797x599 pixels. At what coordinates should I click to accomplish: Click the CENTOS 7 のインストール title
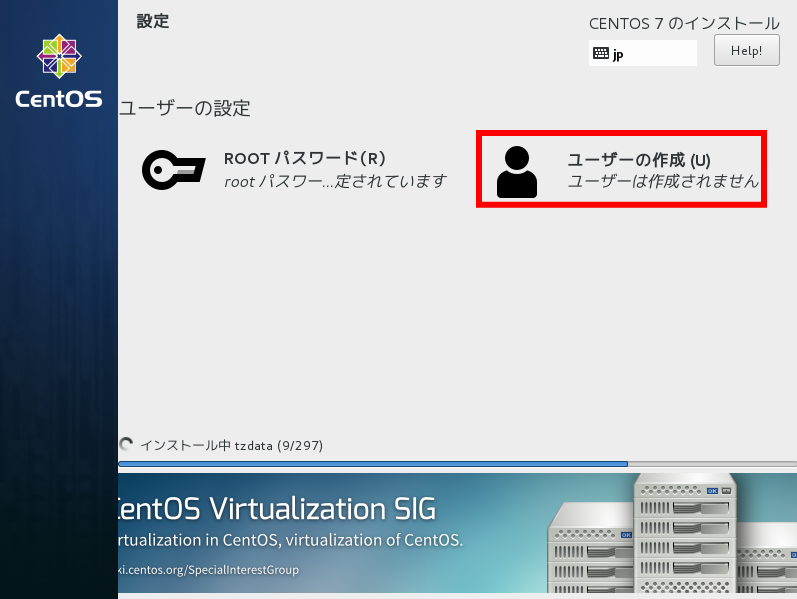tap(684, 23)
